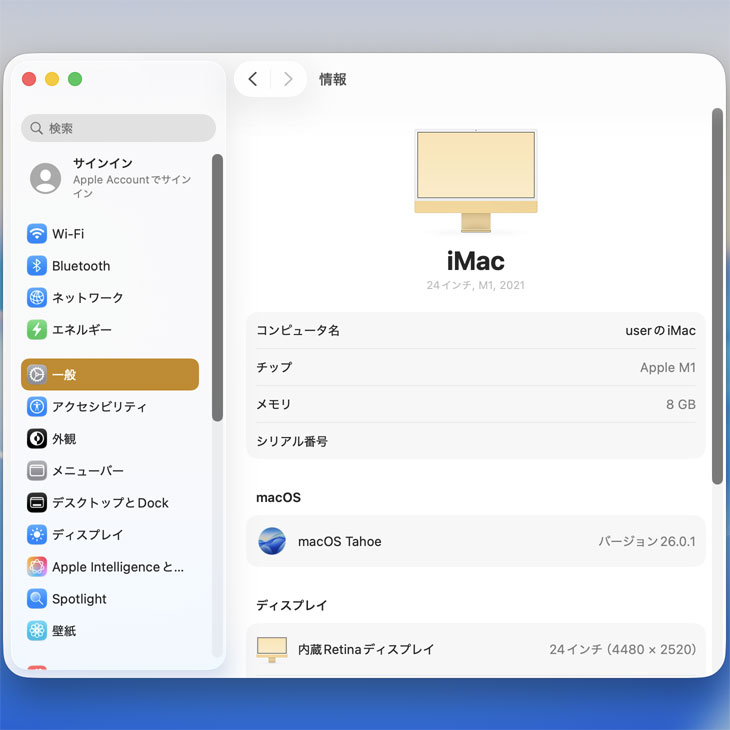Click the アクセシビリティ icon
Viewport: 730px width, 730px height.
[x=37, y=407]
